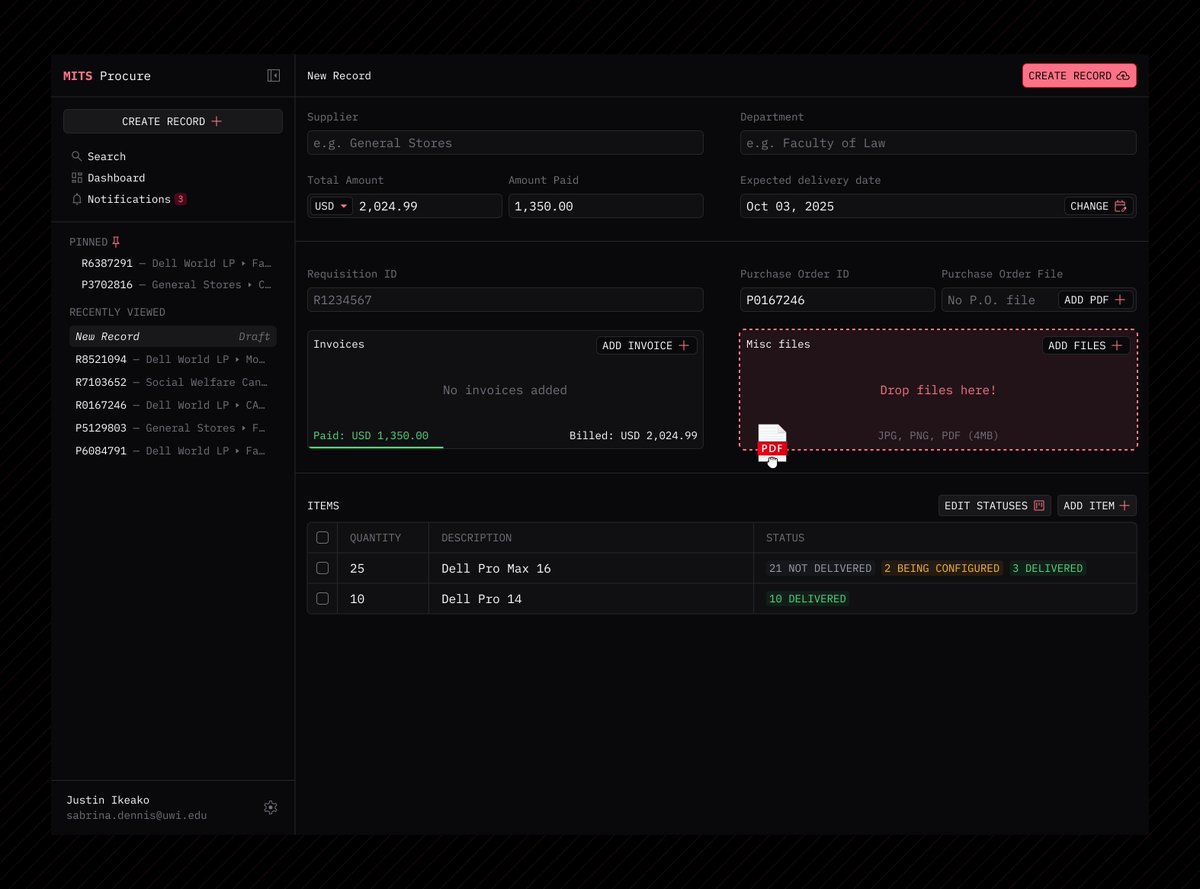Screen dimensions: 1200x889
Task: Check the Dell Pro Max 16 row checkbox
Action: (322, 568)
